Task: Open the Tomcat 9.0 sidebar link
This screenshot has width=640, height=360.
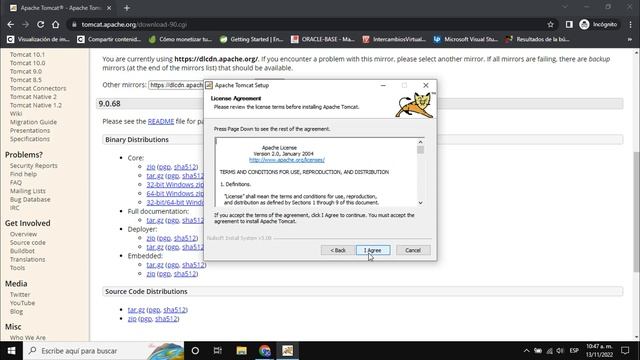Action: (x=26, y=71)
